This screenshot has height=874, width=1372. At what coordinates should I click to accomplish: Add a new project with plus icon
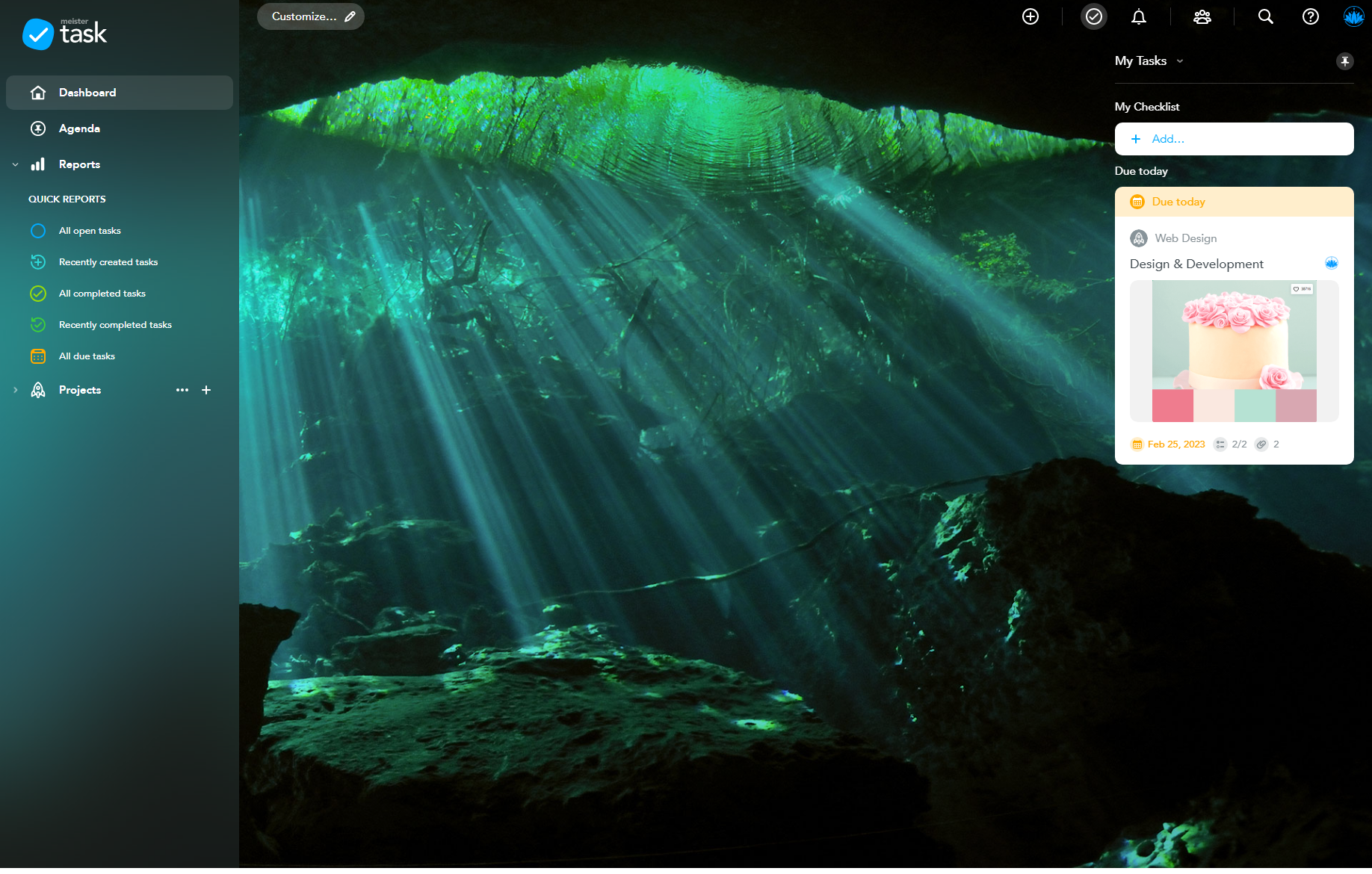206,390
